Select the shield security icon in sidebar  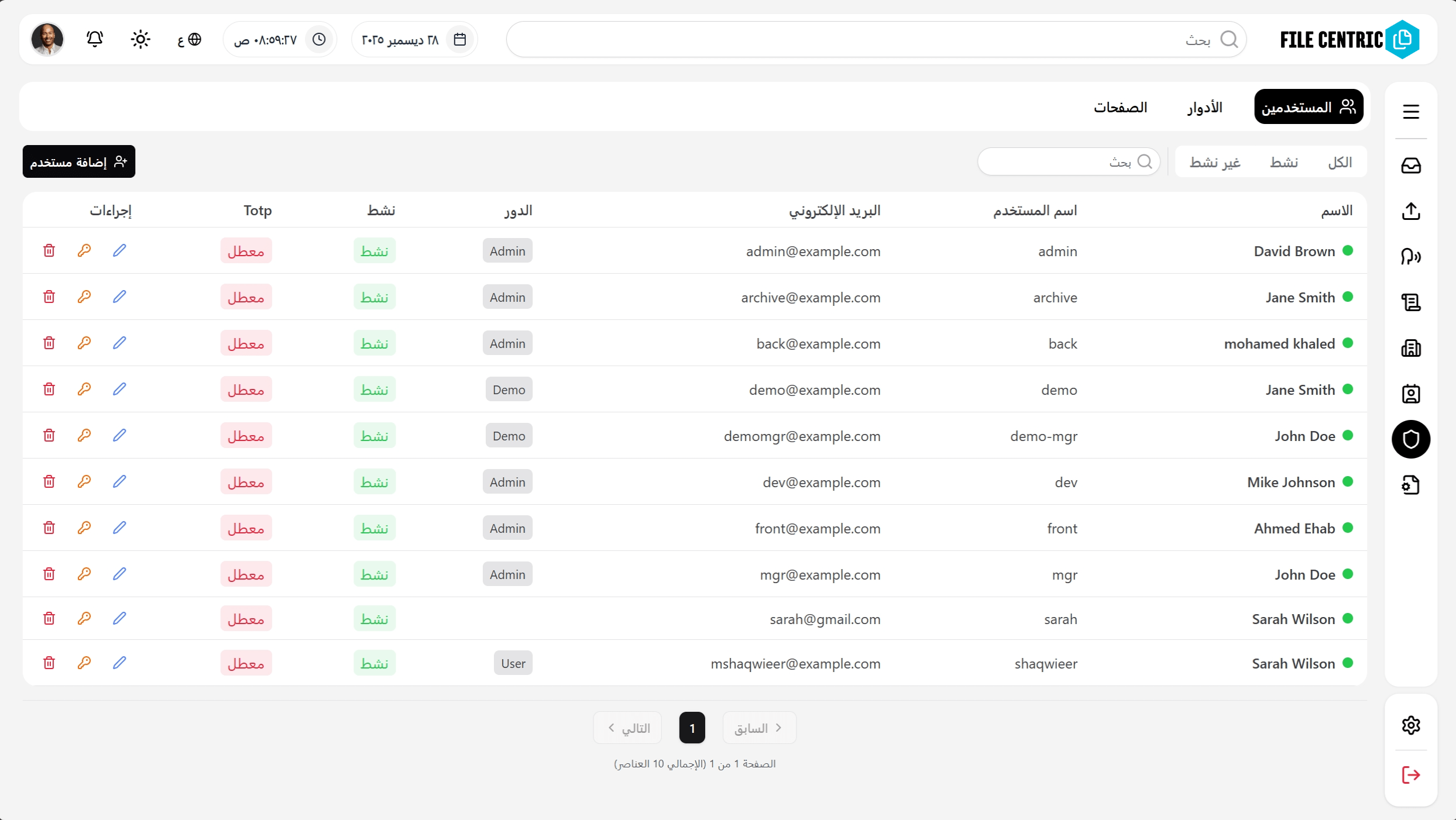click(1410, 439)
